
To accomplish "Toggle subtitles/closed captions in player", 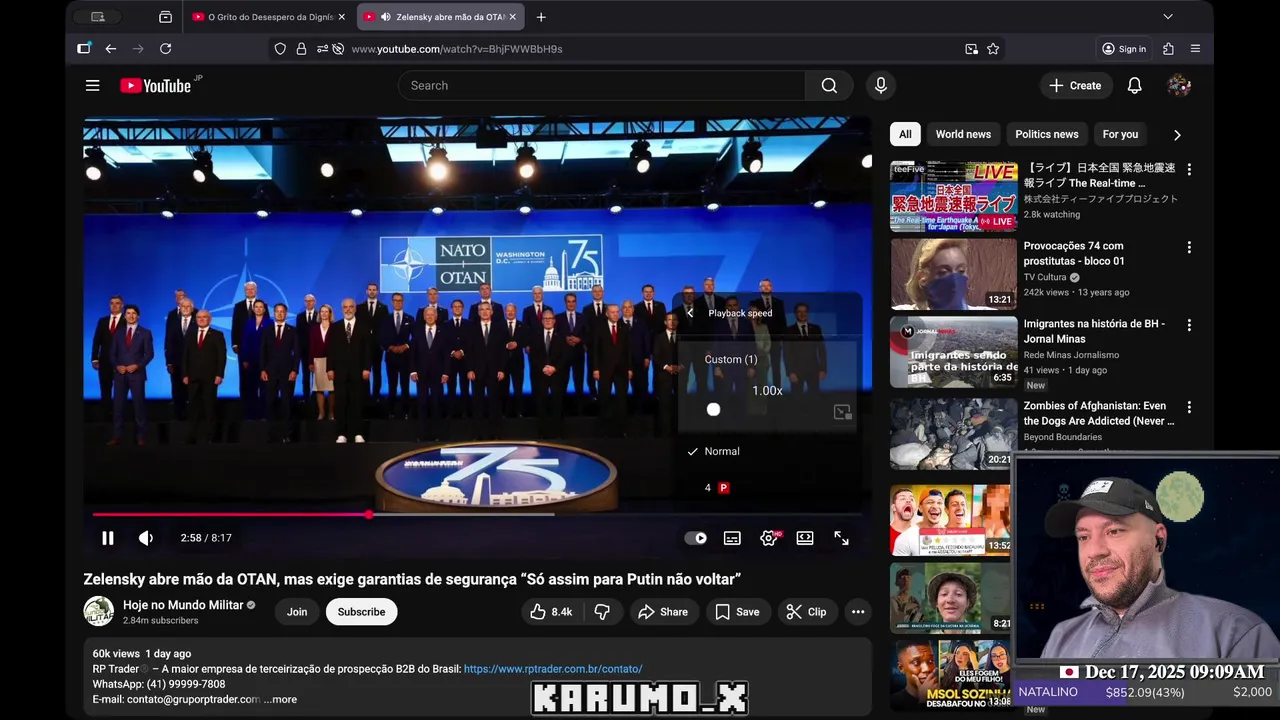I will coord(732,538).
